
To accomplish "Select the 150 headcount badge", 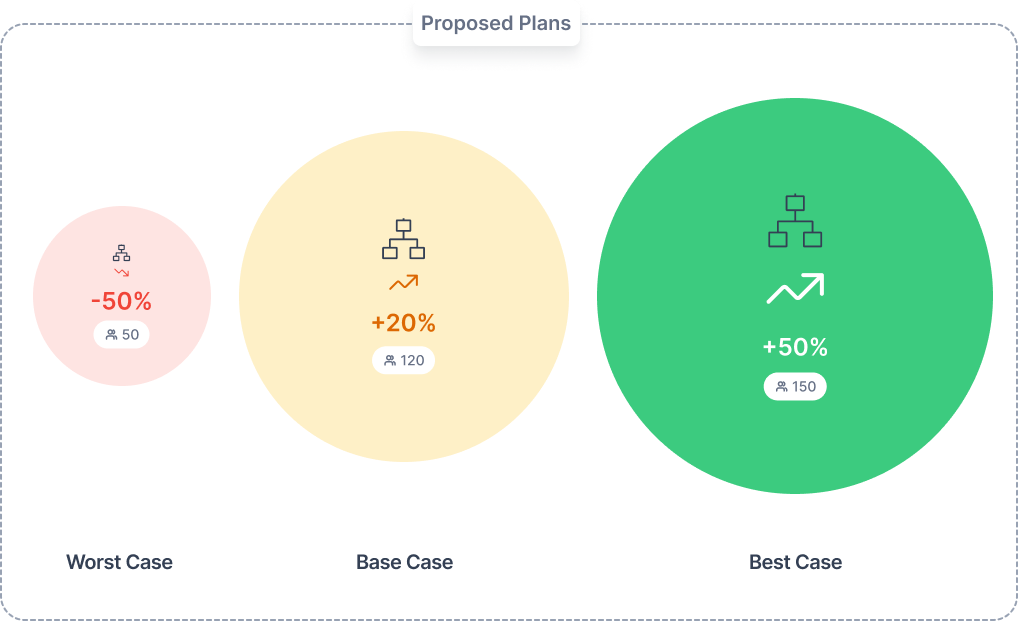I will 795,387.
